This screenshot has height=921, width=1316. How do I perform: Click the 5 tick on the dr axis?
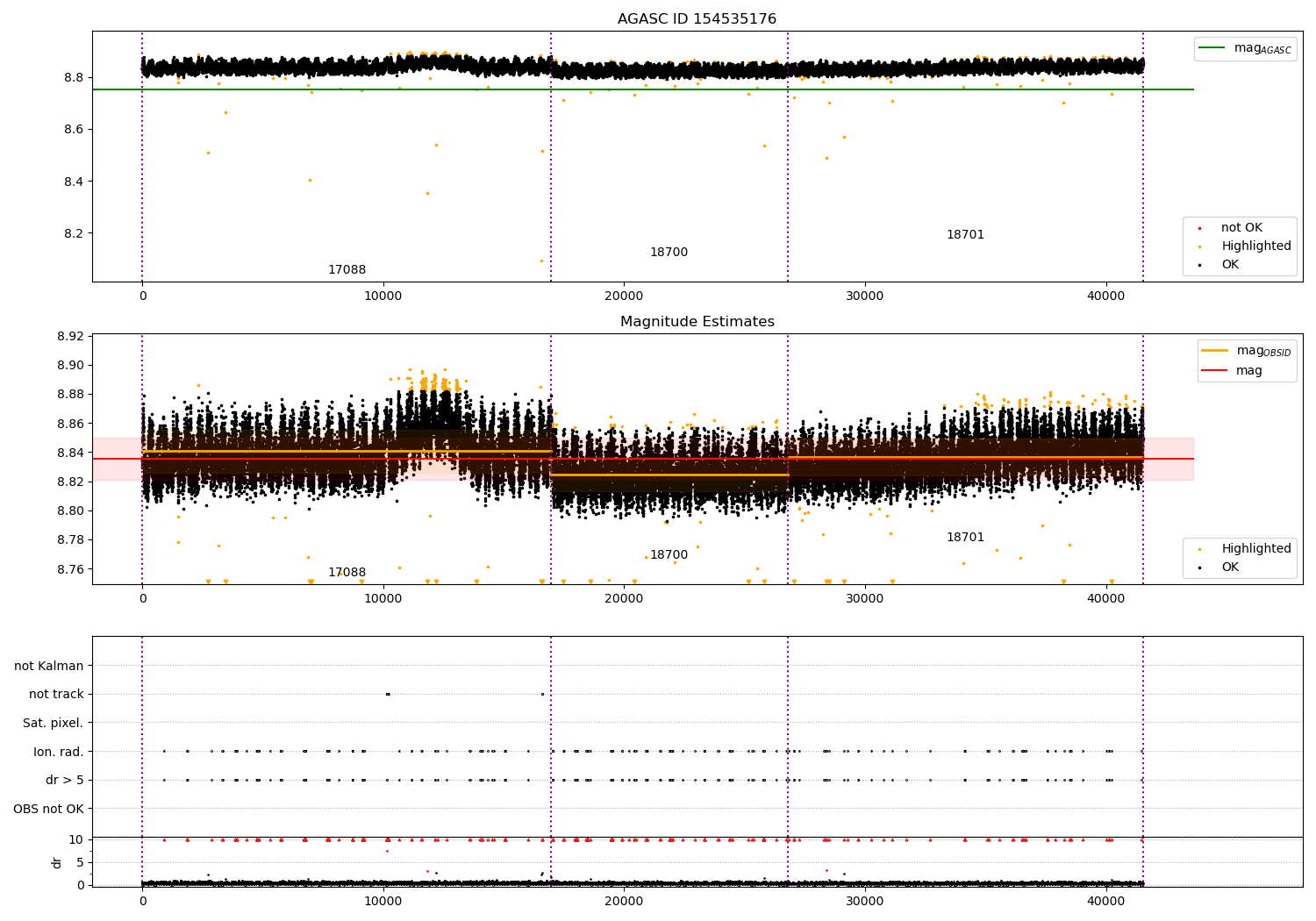pos(80,863)
